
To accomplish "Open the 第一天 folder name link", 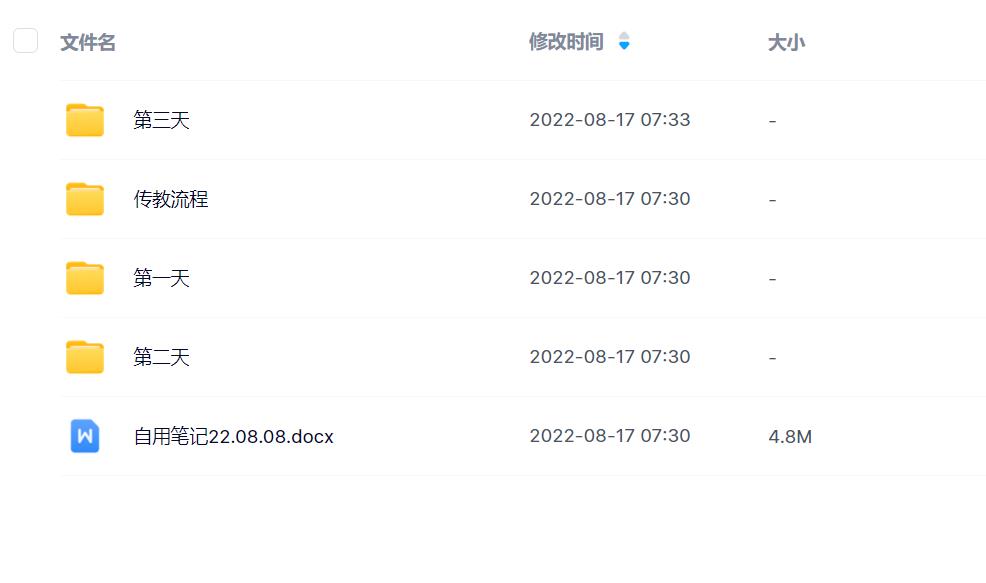I will click(x=162, y=278).
